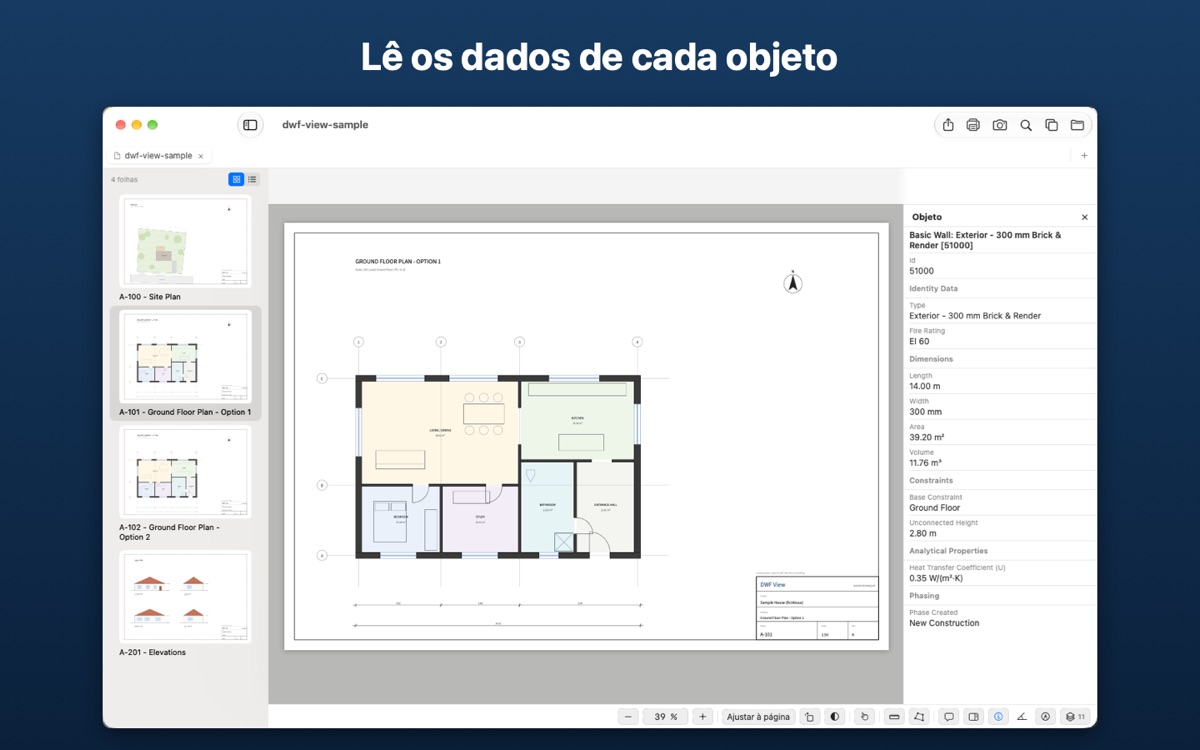Rotate the view with rotate icon

click(x=810, y=716)
